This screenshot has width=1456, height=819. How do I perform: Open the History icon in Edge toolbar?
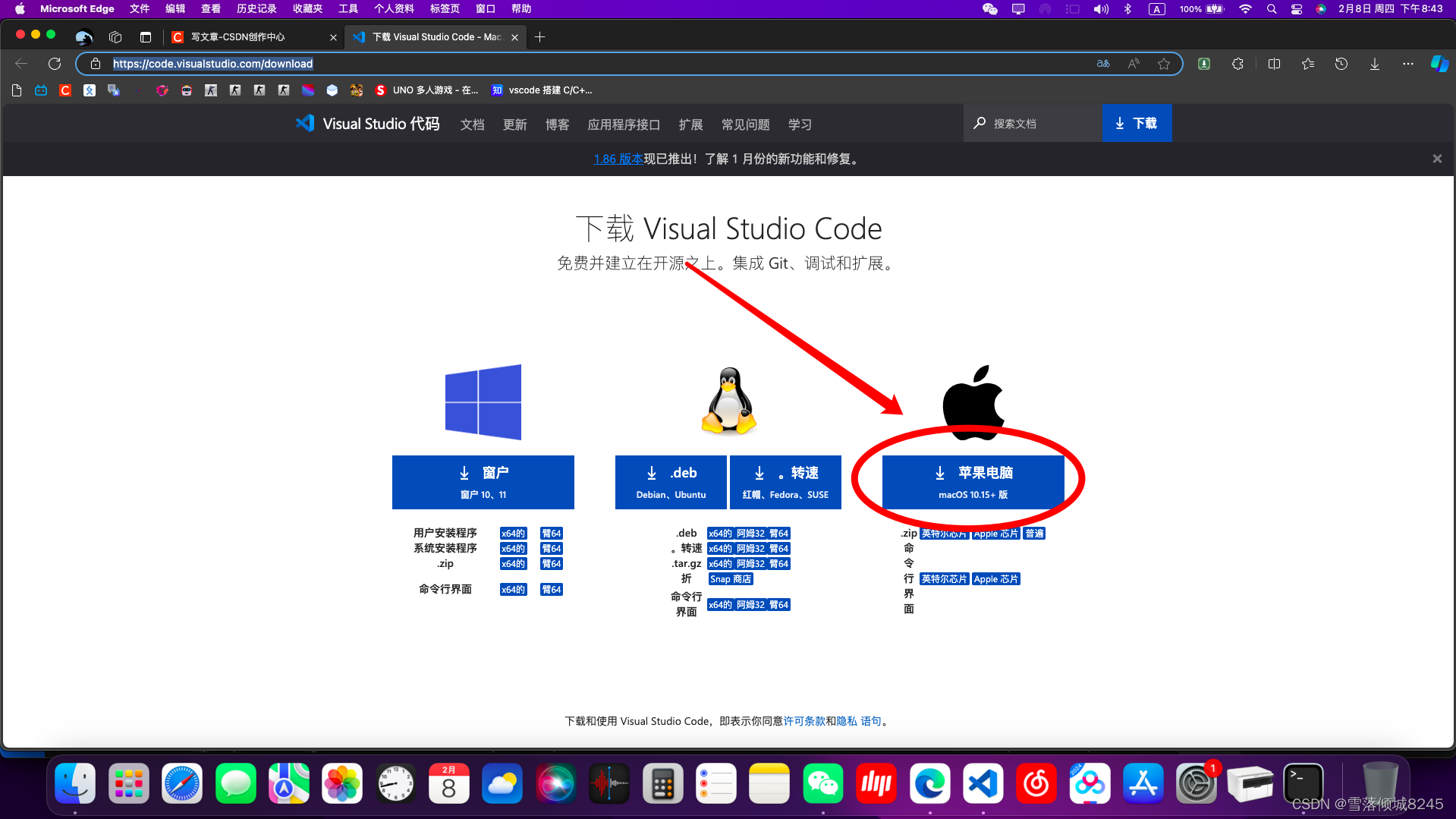click(x=1341, y=64)
